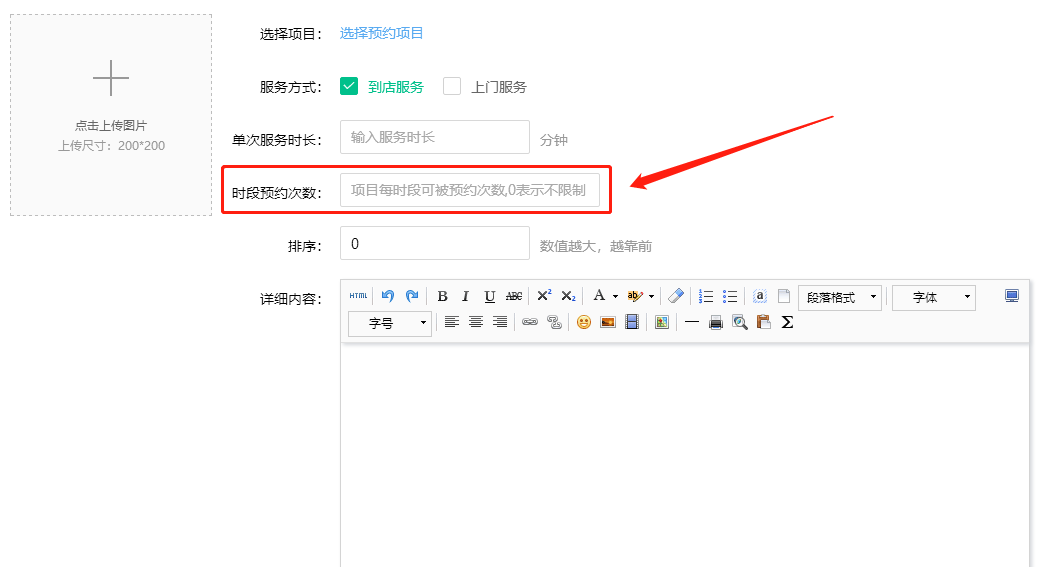The width and height of the screenshot is (1058, 580).
Task: Click the eraser clear formatting icon
Action: pos(676,296)
